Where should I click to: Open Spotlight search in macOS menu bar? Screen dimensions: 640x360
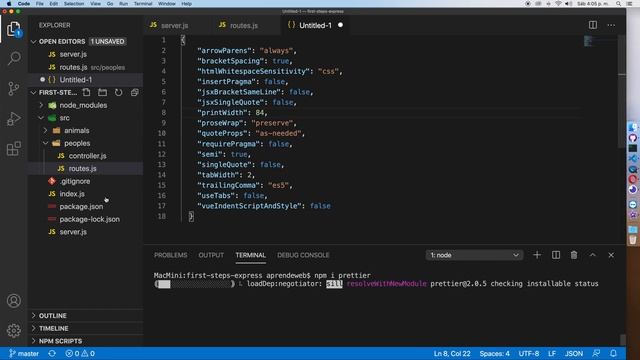click(618, 4)
